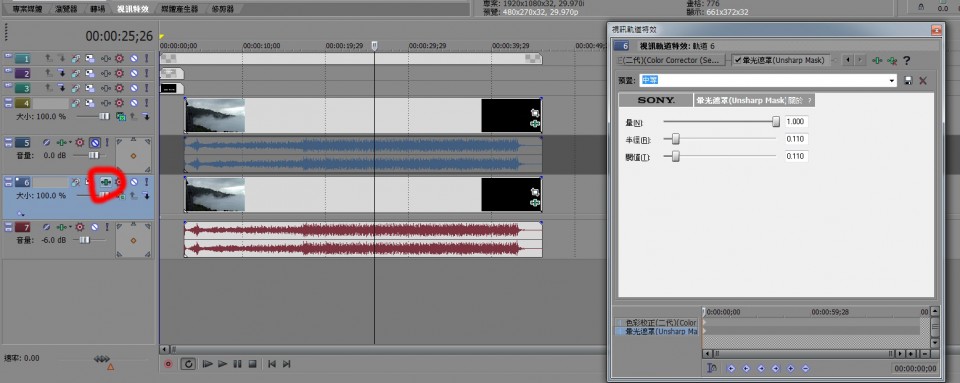The height and width of the screenshot is (383, 960).
Task: Click sync cursor icon in keyframe controller
Action: (x=712, y=368)
